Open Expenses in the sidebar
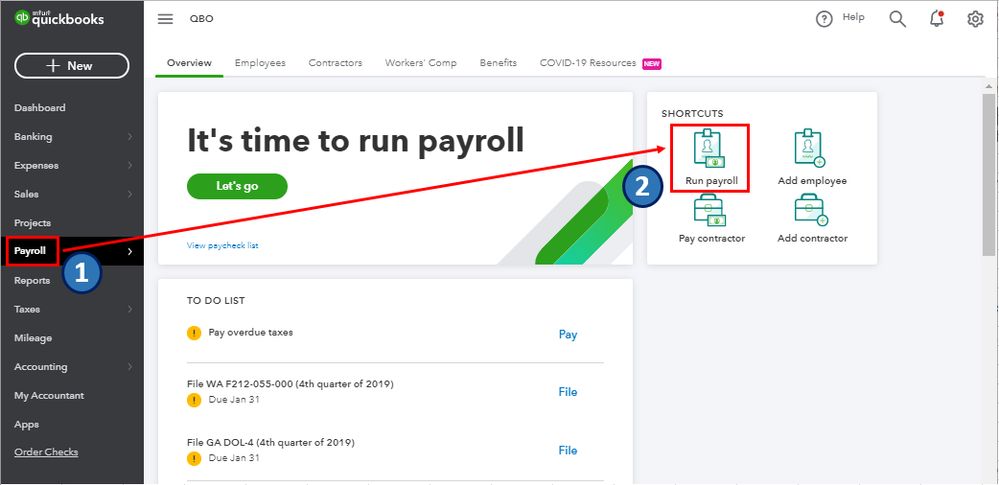999x485 pixels. [36, 166]
